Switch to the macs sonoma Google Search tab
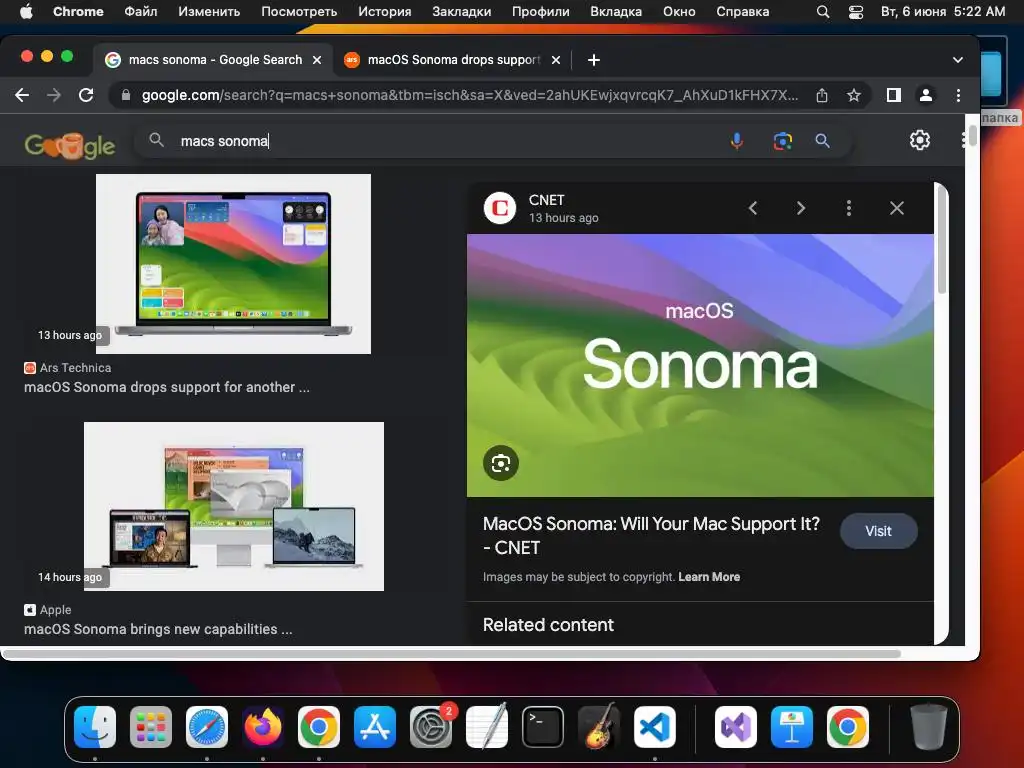 click(212, 60)
